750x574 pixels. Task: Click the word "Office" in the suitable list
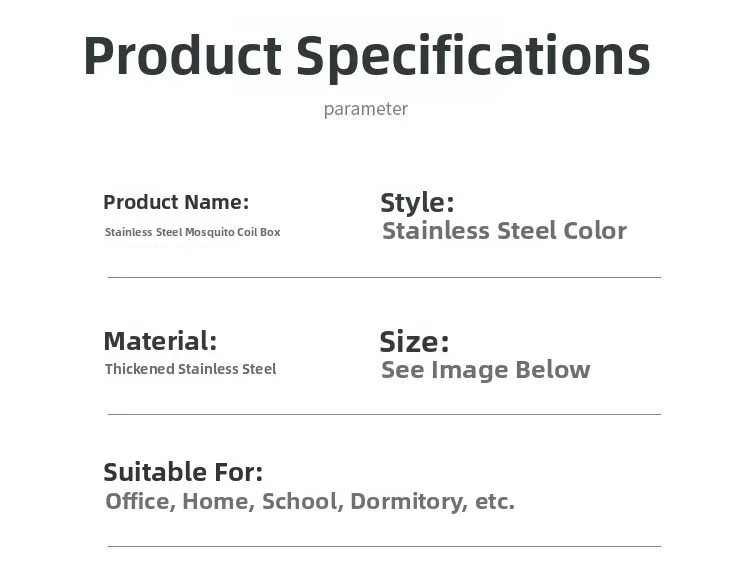(x=137, y=501)
